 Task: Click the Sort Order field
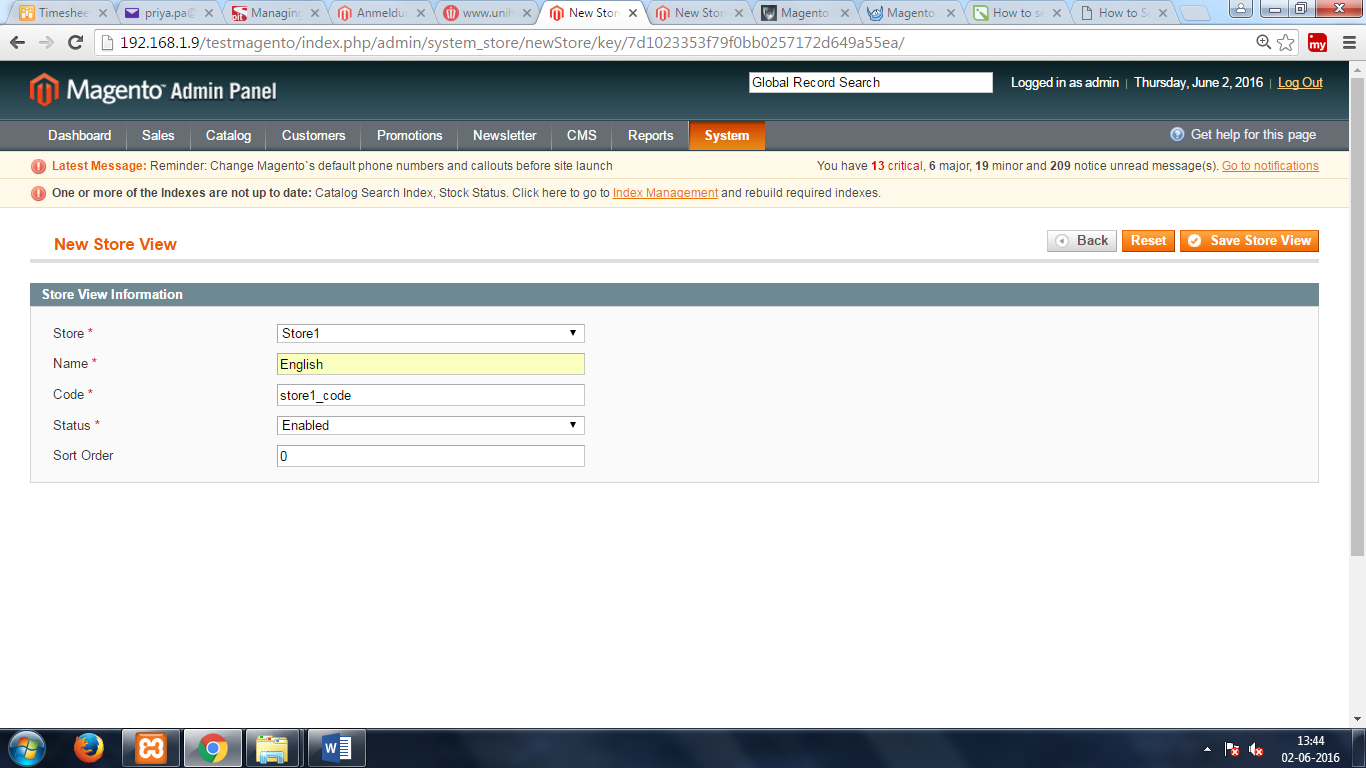click(431, 456)
